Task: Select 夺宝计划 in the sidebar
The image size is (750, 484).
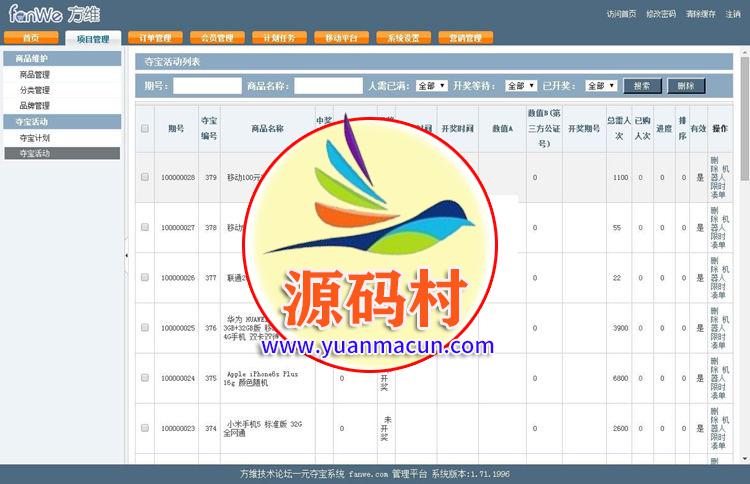Action: [x=35, y=138]
